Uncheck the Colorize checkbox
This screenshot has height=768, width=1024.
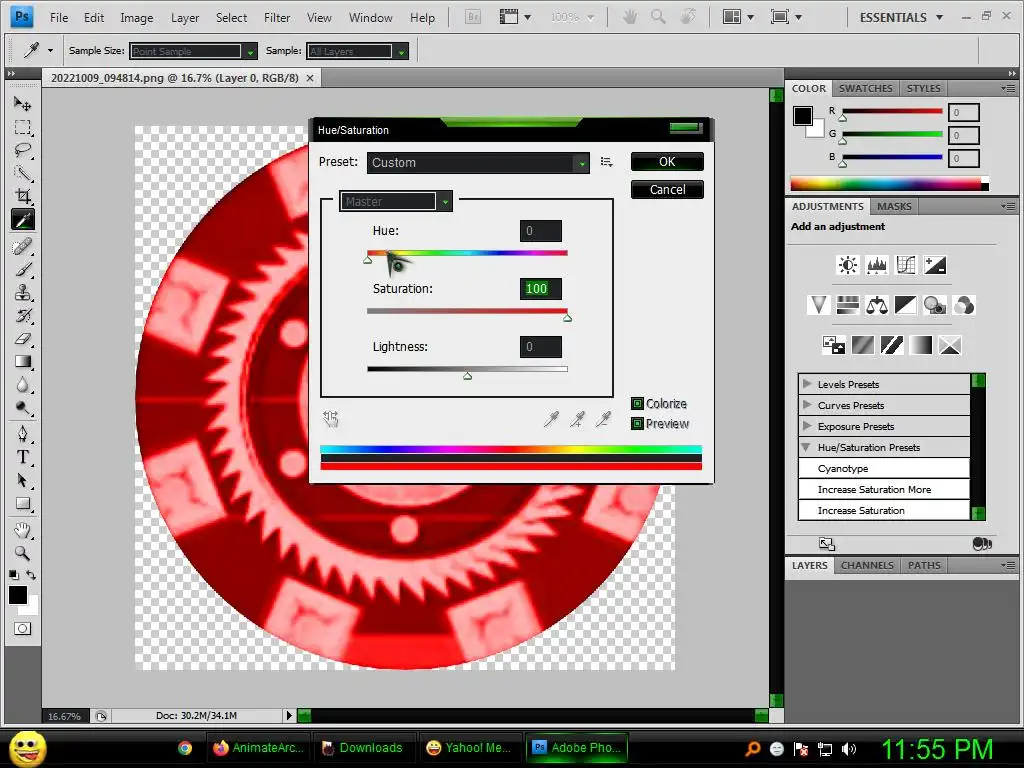coord(637,404)
